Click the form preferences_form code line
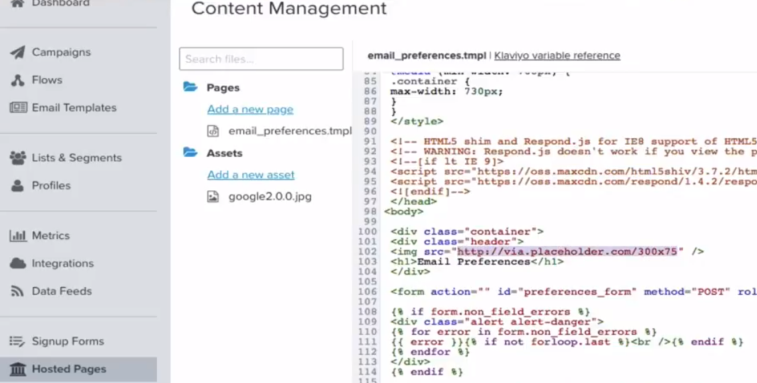 574,292
